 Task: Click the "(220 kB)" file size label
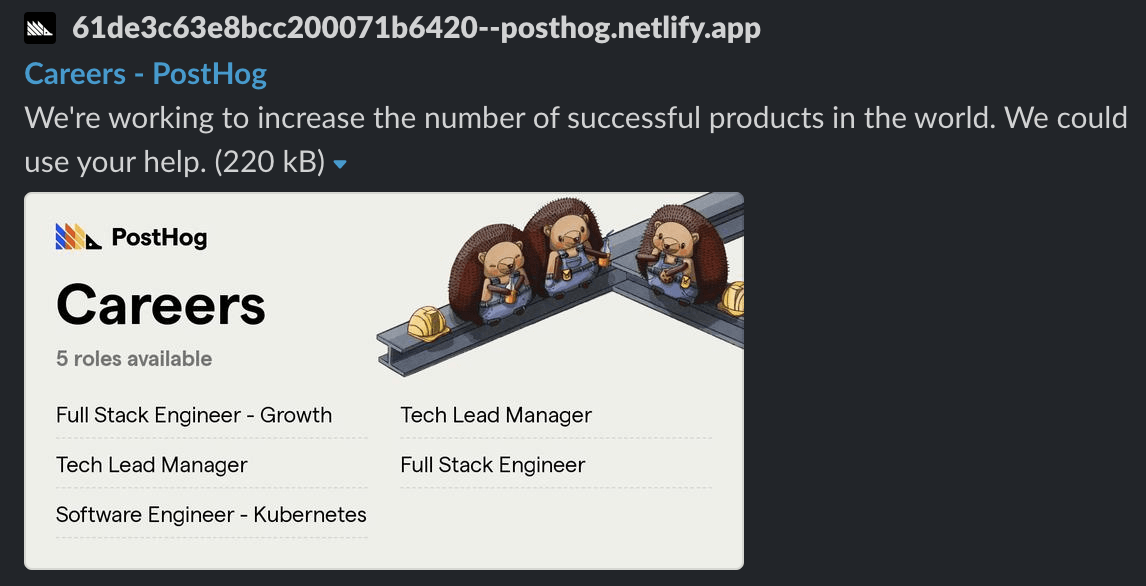tap(270, 162)
